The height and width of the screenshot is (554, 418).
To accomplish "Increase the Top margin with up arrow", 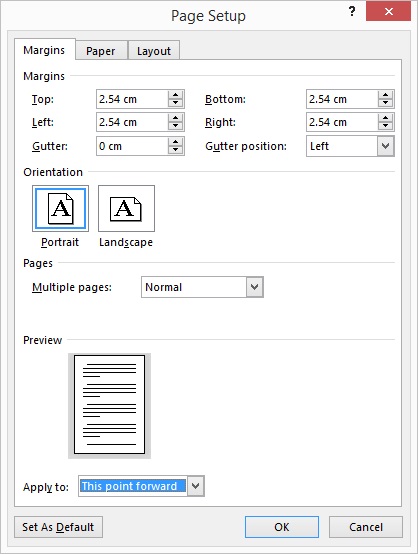I will point(176,95).
